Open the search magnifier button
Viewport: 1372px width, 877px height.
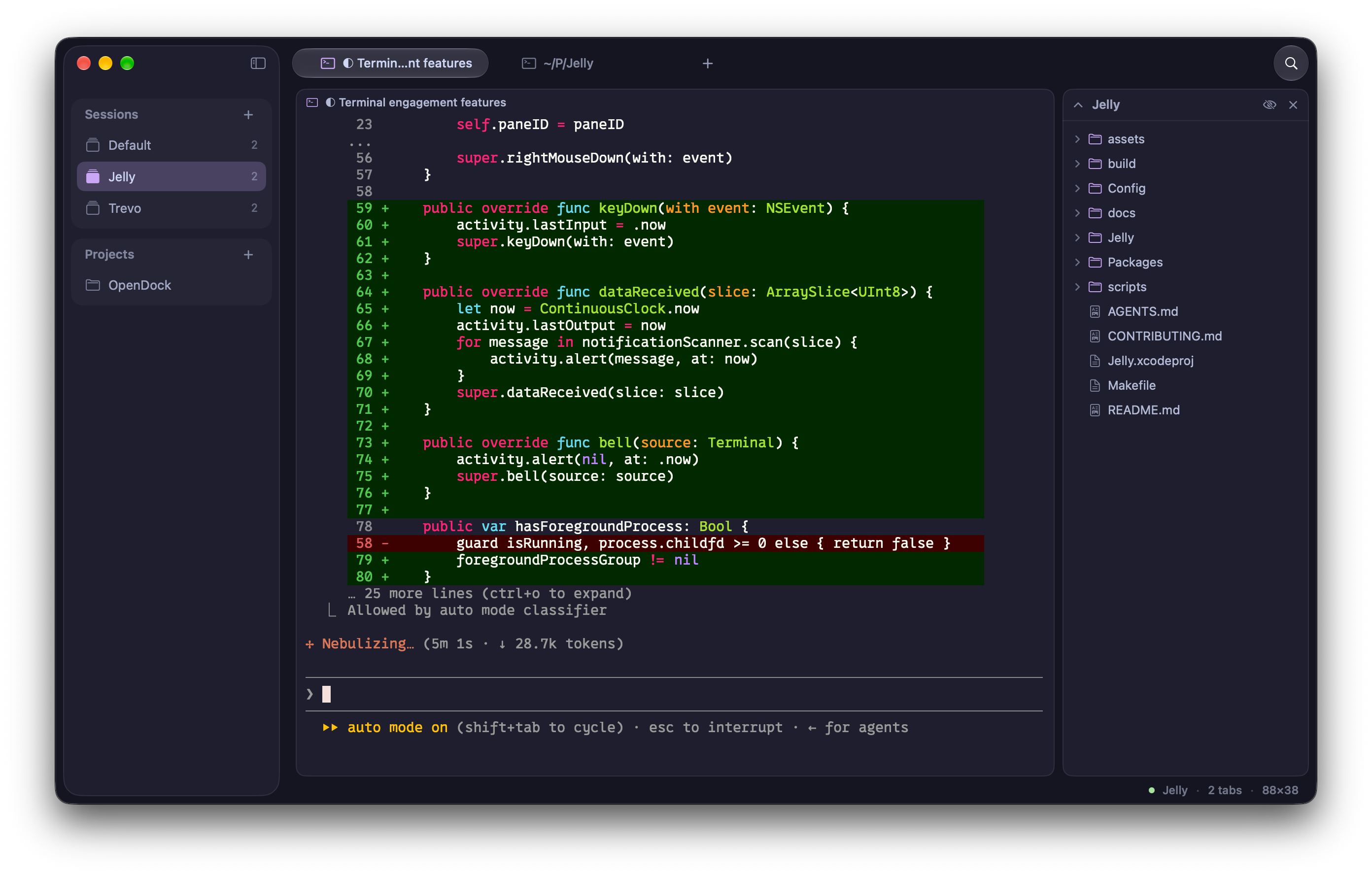[1291, 63]
